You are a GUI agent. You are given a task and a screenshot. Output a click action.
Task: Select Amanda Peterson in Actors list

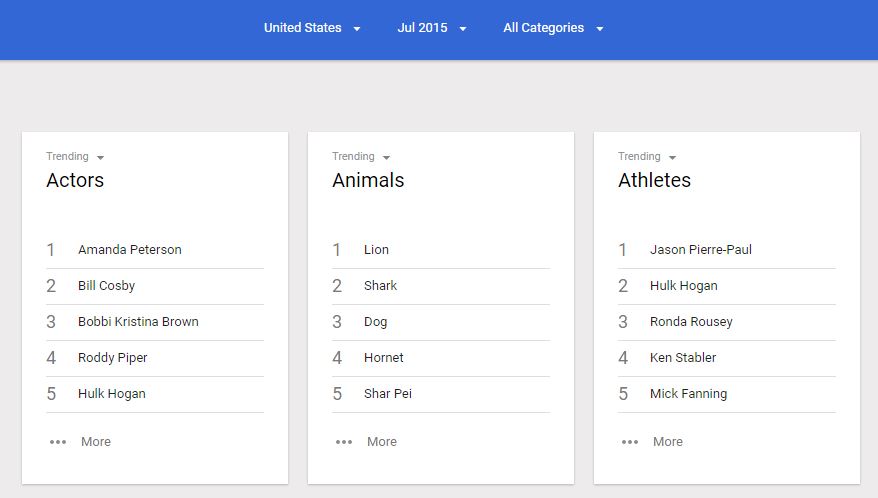(x=130, y=250)
